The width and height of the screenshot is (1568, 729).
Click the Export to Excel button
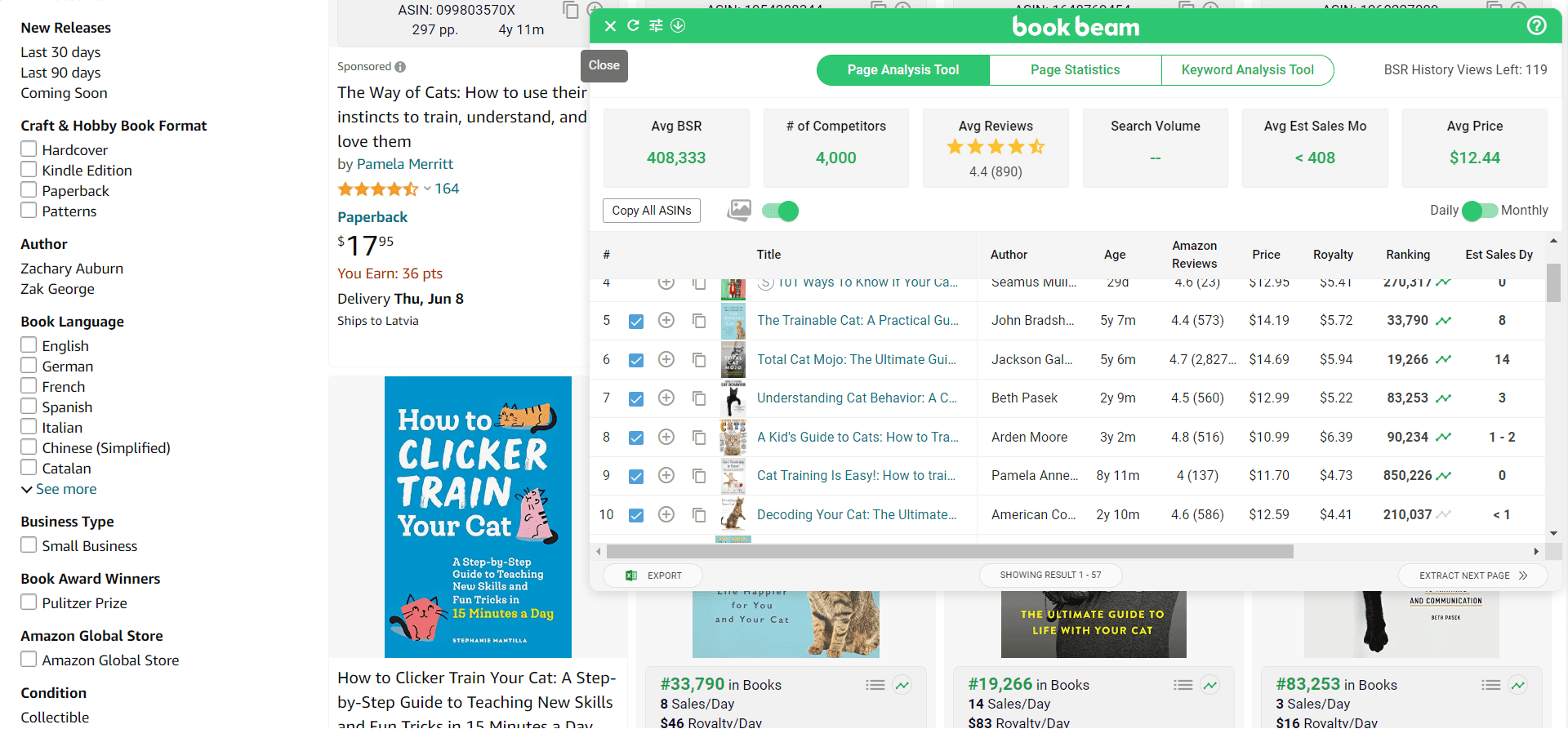pyautogui.click(x=653, y=576)
